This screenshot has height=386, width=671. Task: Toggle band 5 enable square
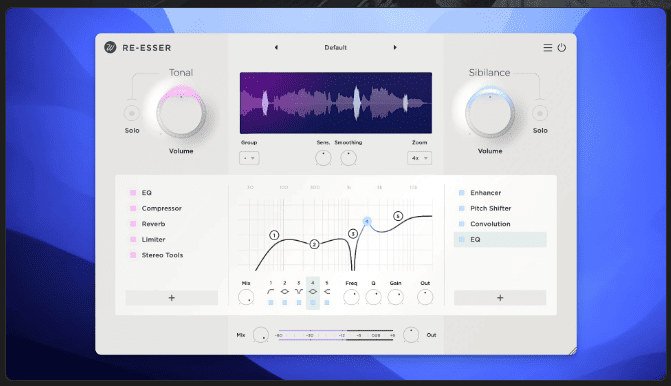tap(327, 303)
